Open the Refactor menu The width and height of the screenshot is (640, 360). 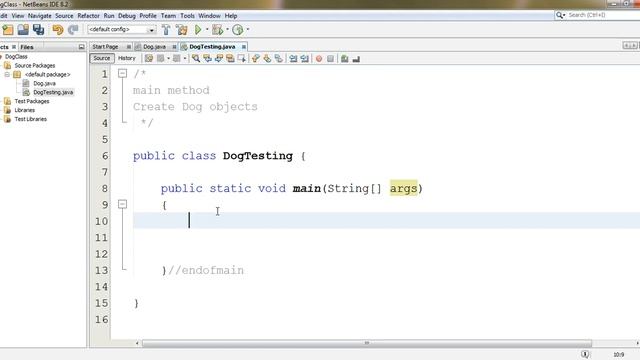[89, 16]
